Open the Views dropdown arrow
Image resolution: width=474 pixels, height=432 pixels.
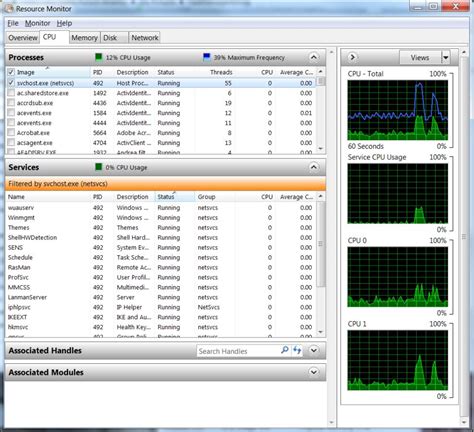point(446,58)
